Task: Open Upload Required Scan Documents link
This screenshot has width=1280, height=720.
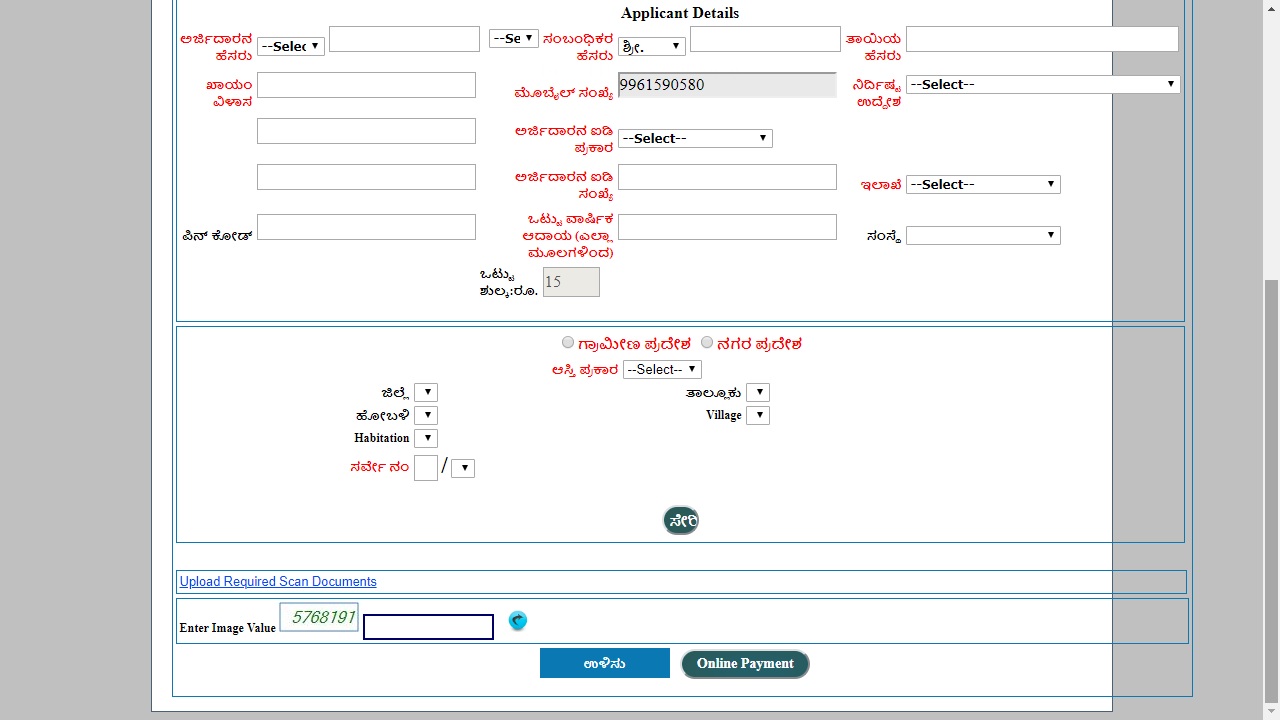Action: click(278, 581)
